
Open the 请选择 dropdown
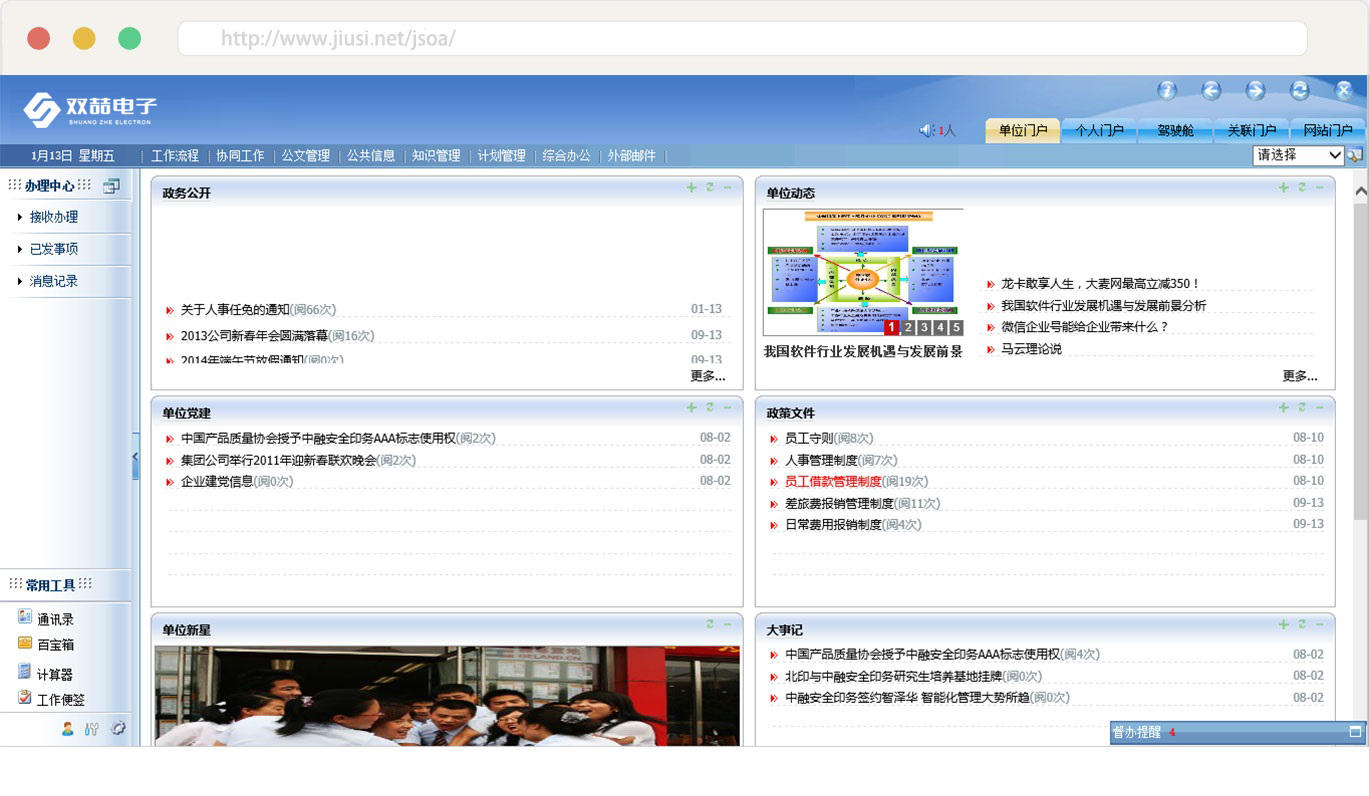pos(1298,155)
